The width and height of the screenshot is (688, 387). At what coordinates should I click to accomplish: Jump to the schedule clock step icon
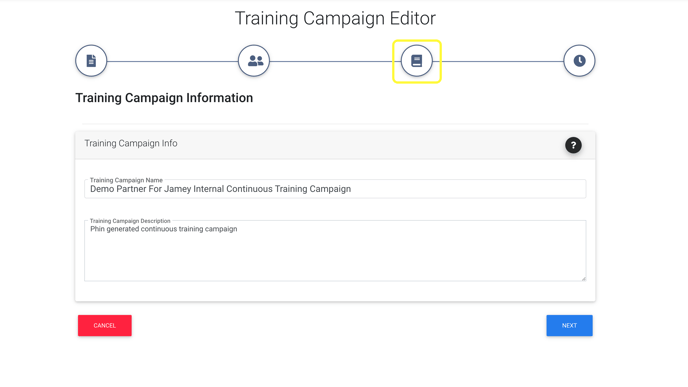point(579,61)
